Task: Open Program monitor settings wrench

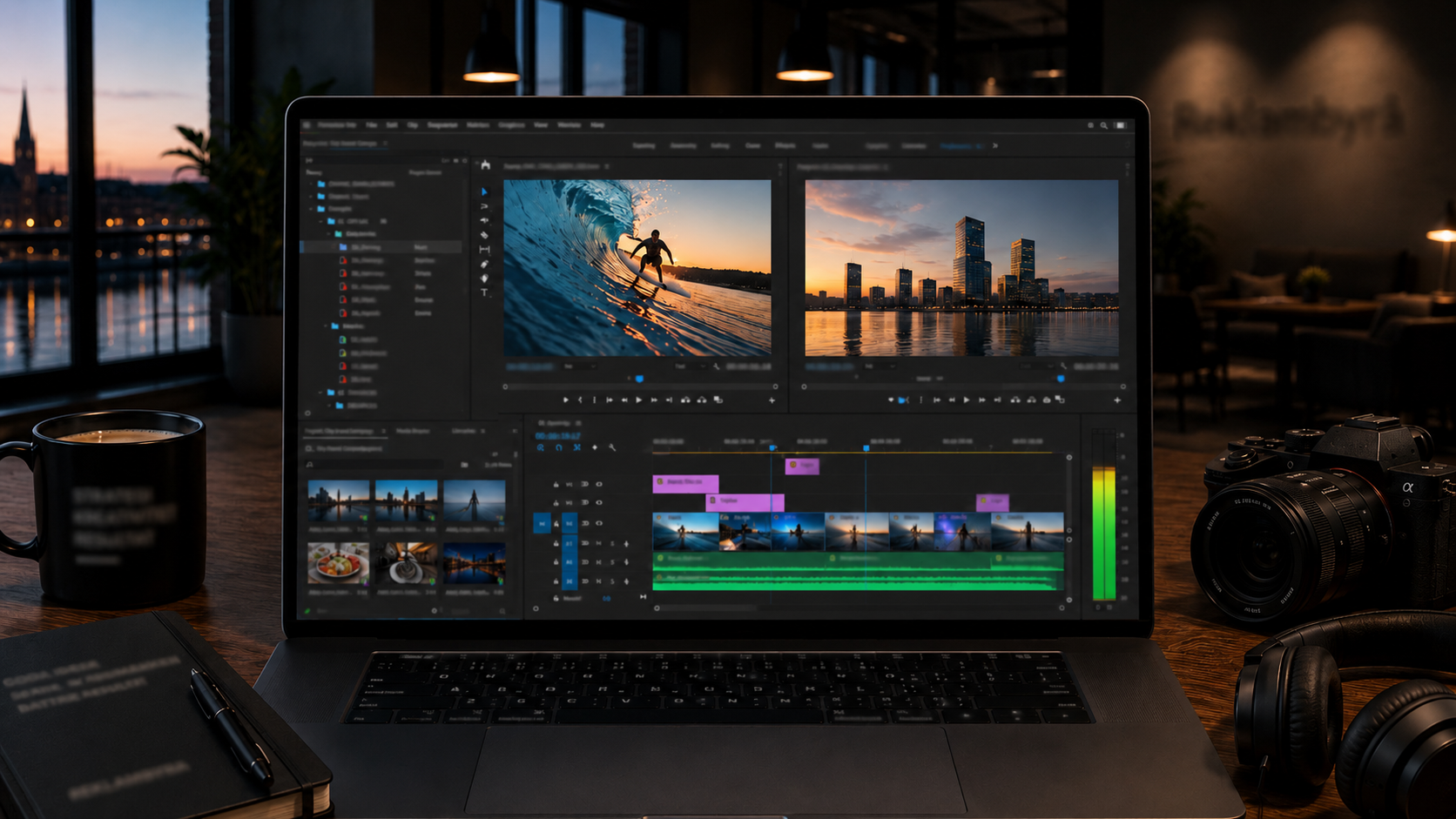Action: click(1063, 366)
